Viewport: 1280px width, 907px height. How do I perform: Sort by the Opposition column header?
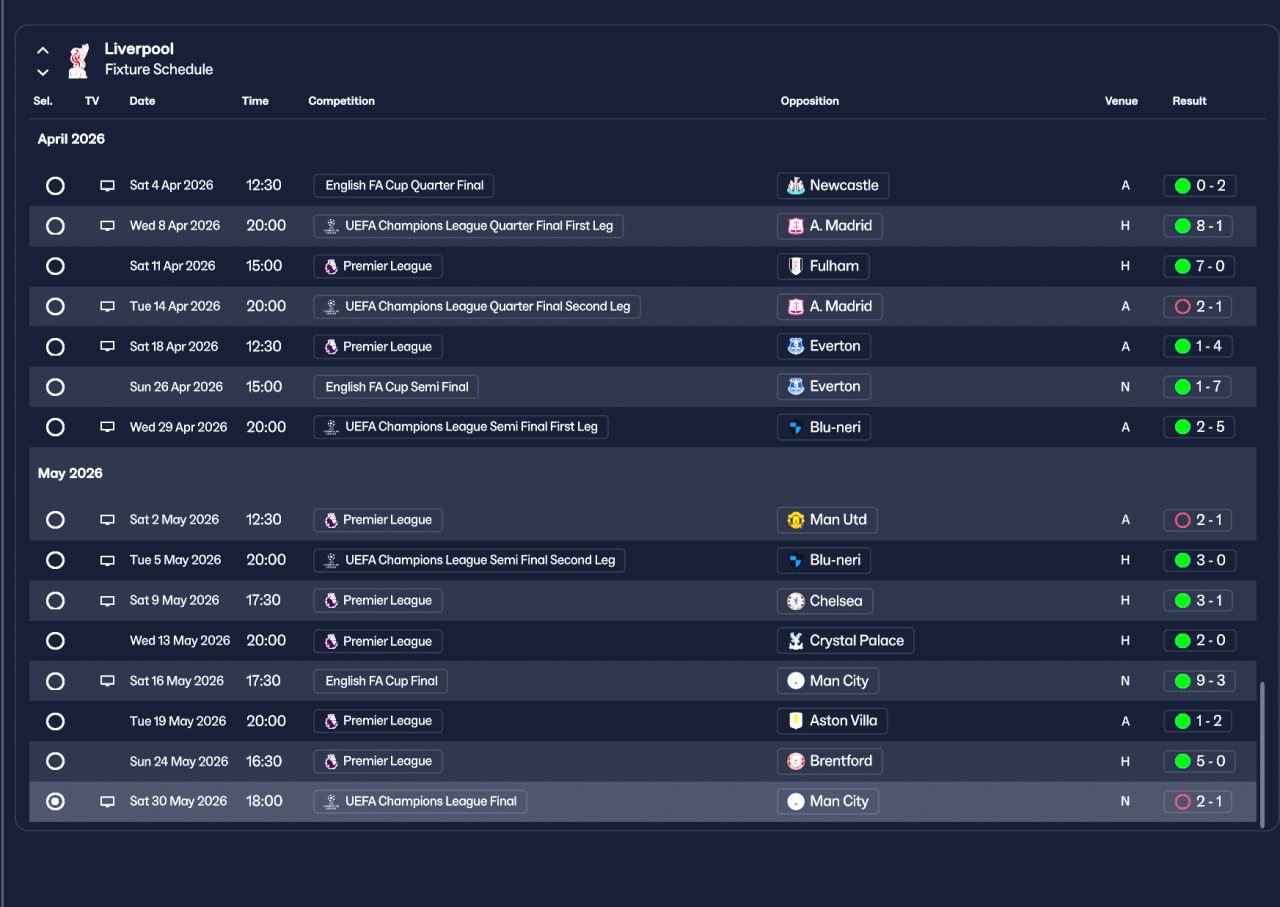pos(810,101)
